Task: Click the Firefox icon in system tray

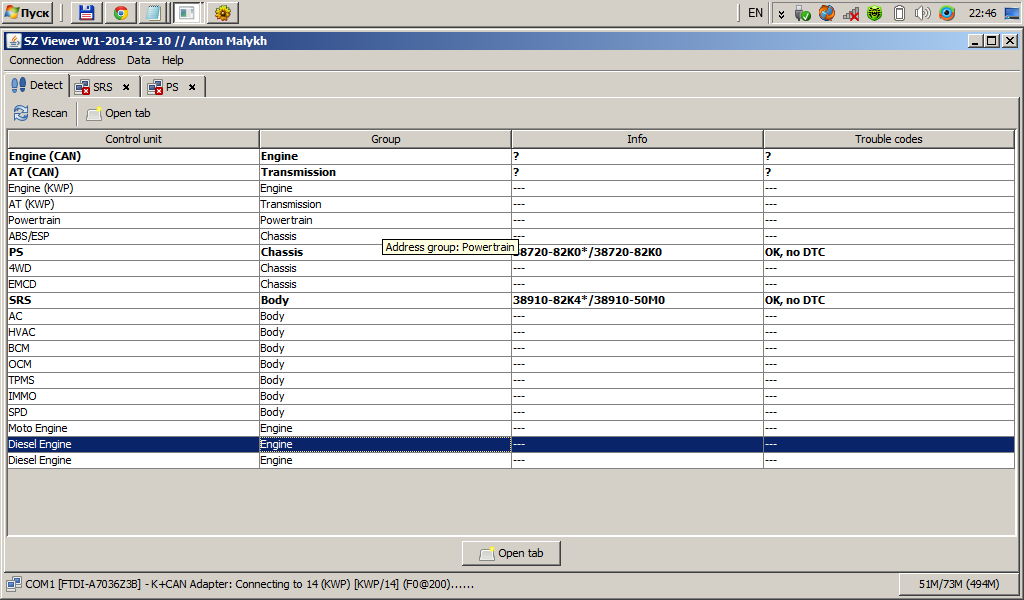Action: [827, 13]
